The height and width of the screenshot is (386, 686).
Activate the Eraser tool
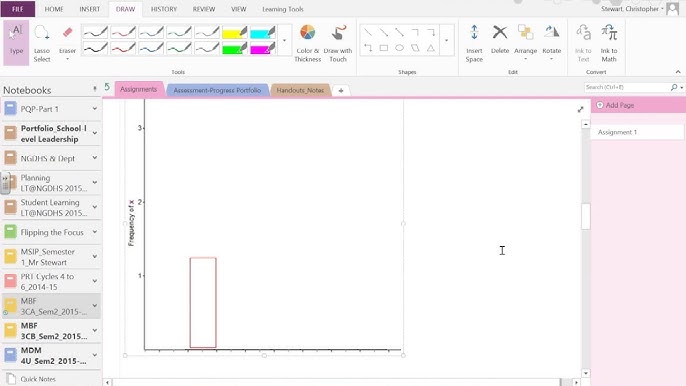tap(67, 42)
